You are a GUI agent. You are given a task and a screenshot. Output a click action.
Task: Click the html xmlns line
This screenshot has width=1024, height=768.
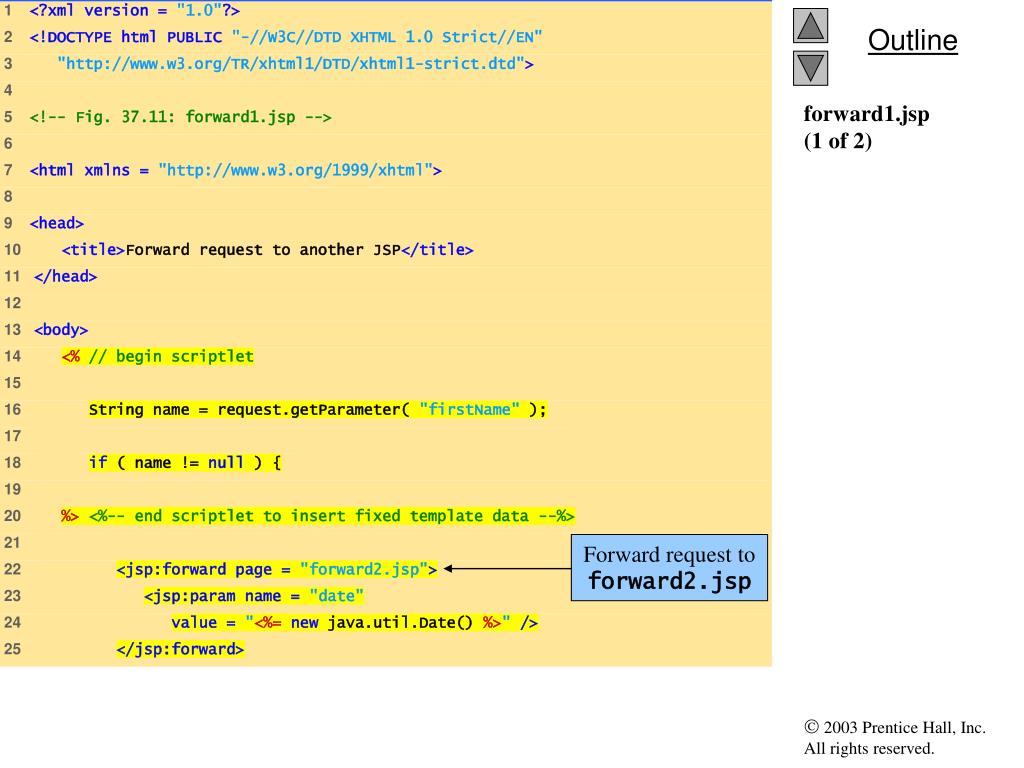[x=236, y=170]
